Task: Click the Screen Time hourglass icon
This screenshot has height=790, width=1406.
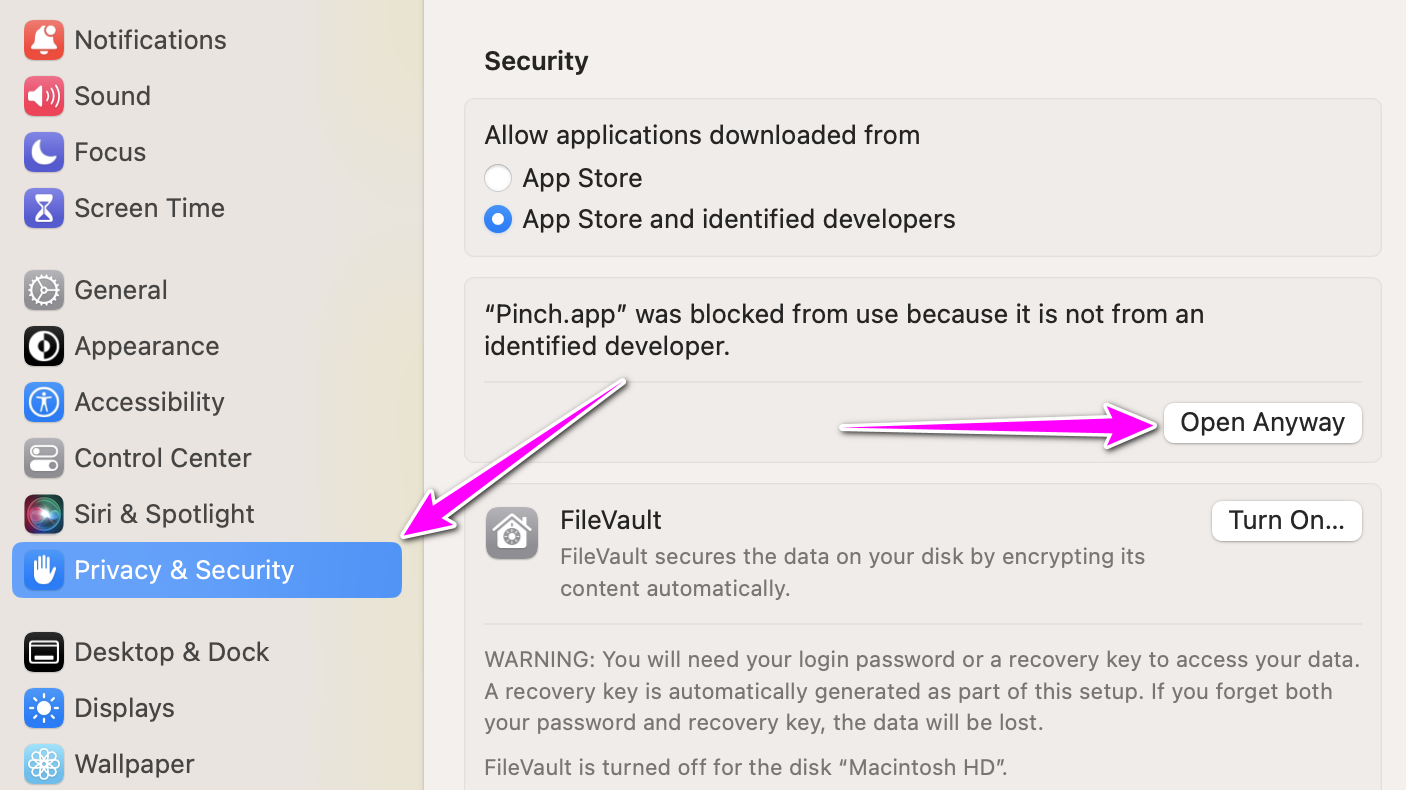Action: coord(44,208)
